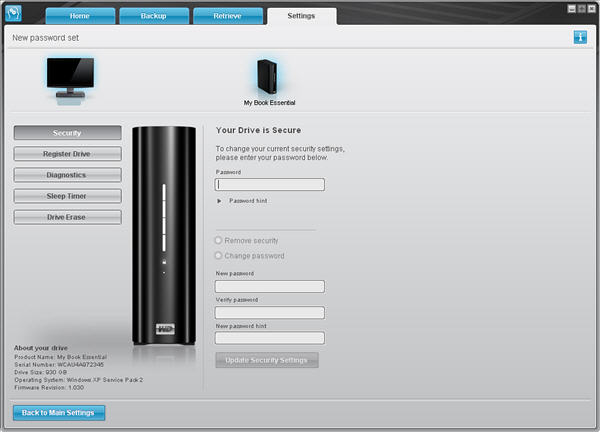
Task: Open the Diagnostics settings
Action: point(68,175)
